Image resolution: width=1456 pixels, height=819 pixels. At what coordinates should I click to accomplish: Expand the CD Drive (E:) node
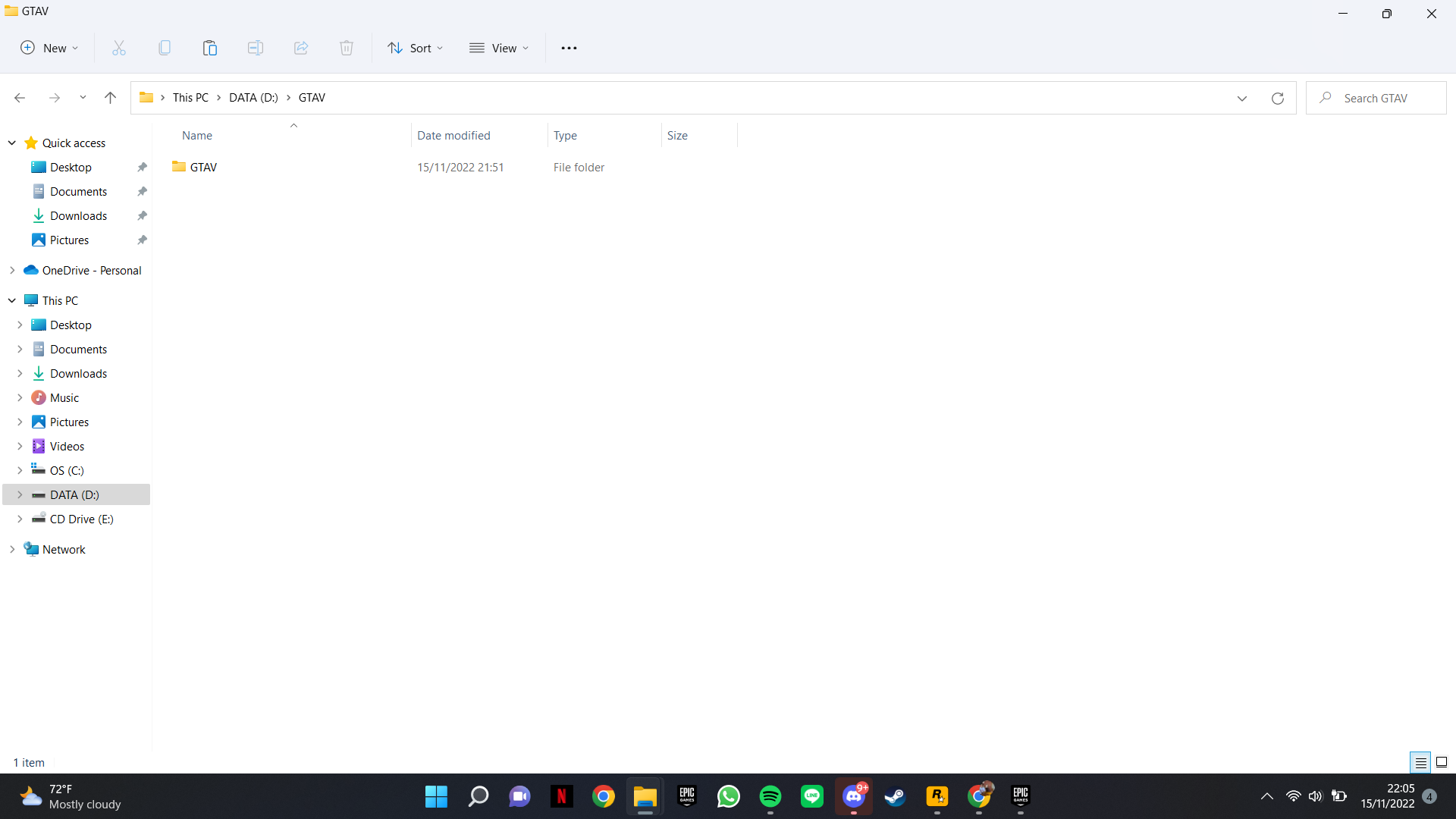point(20,519)
